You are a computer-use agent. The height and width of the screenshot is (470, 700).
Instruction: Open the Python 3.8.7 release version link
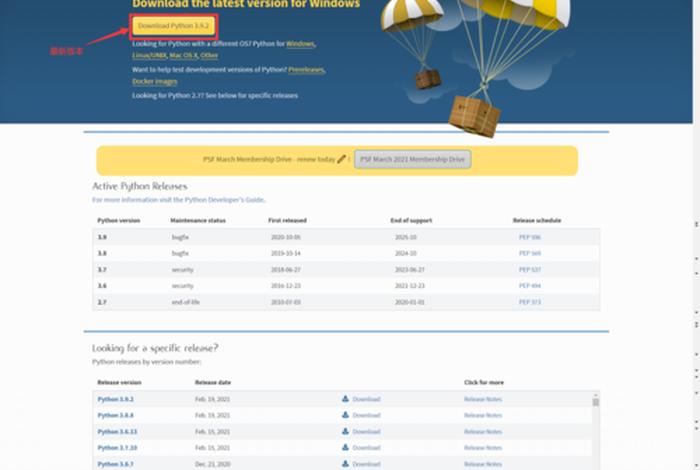point(116,464)
